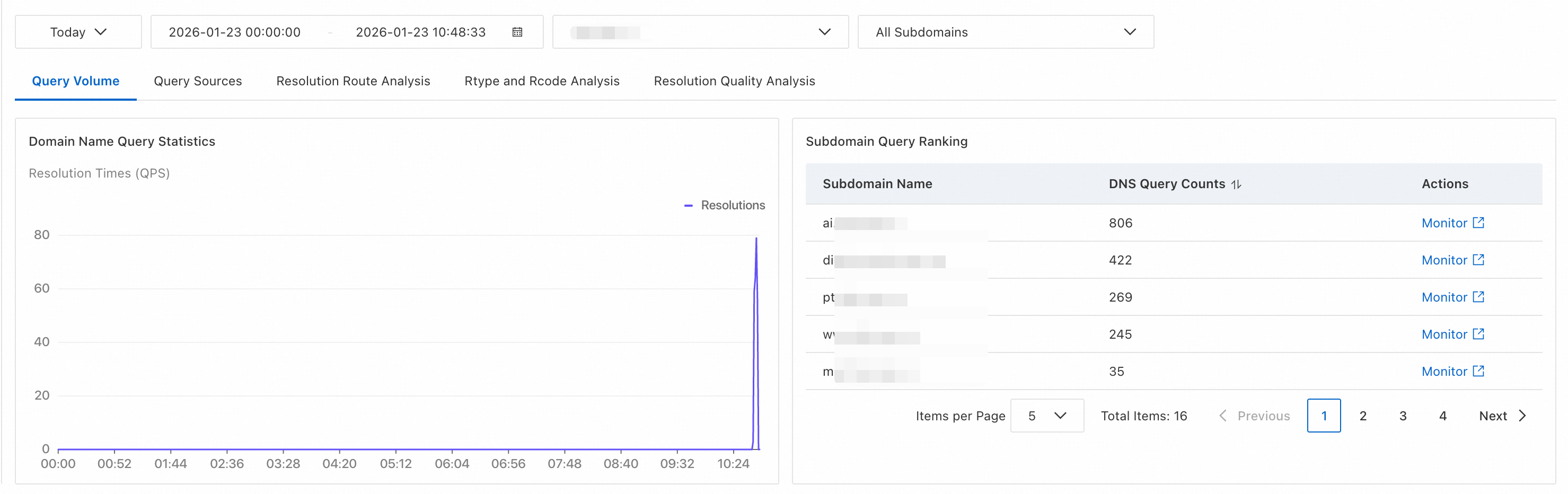Open external Monitor icon for 422 row
The width and height of the screenshot is (1568, 494).
click(x=1478, y=260)
